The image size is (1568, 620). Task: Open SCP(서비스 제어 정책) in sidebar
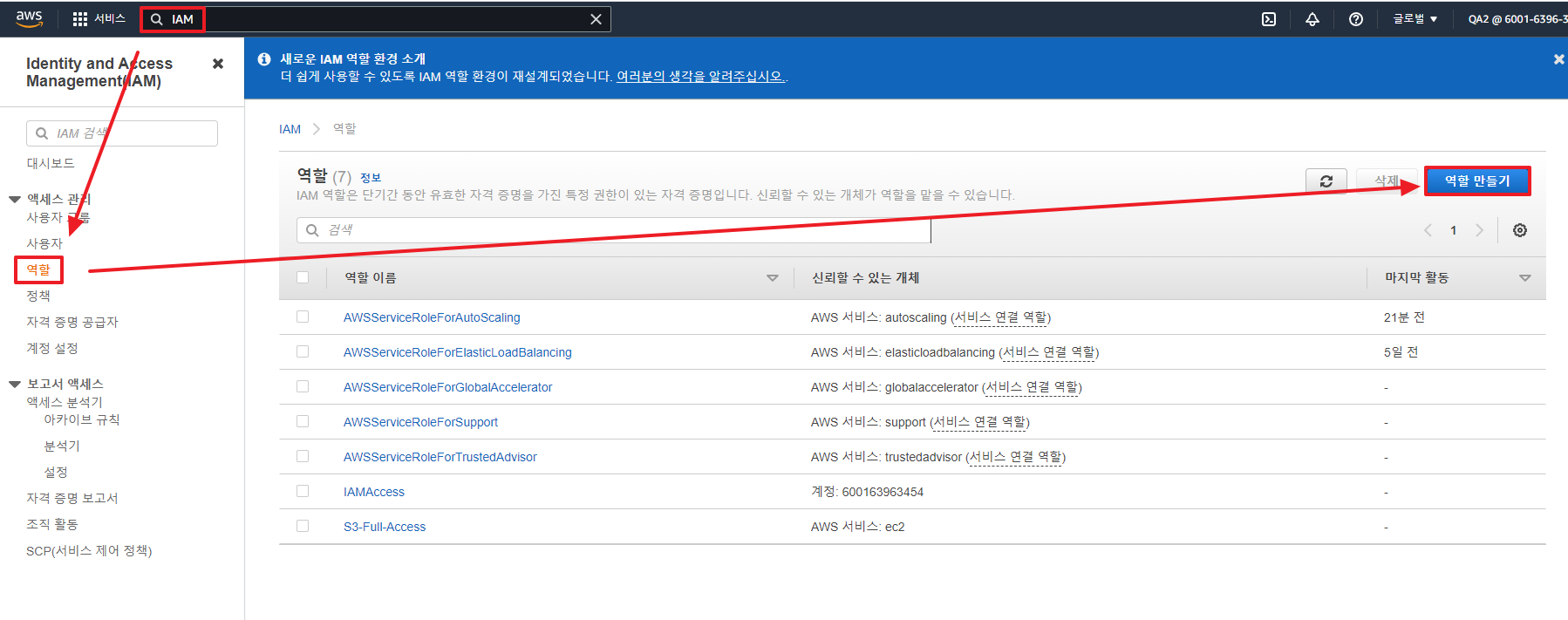click(x=89, y=550)
